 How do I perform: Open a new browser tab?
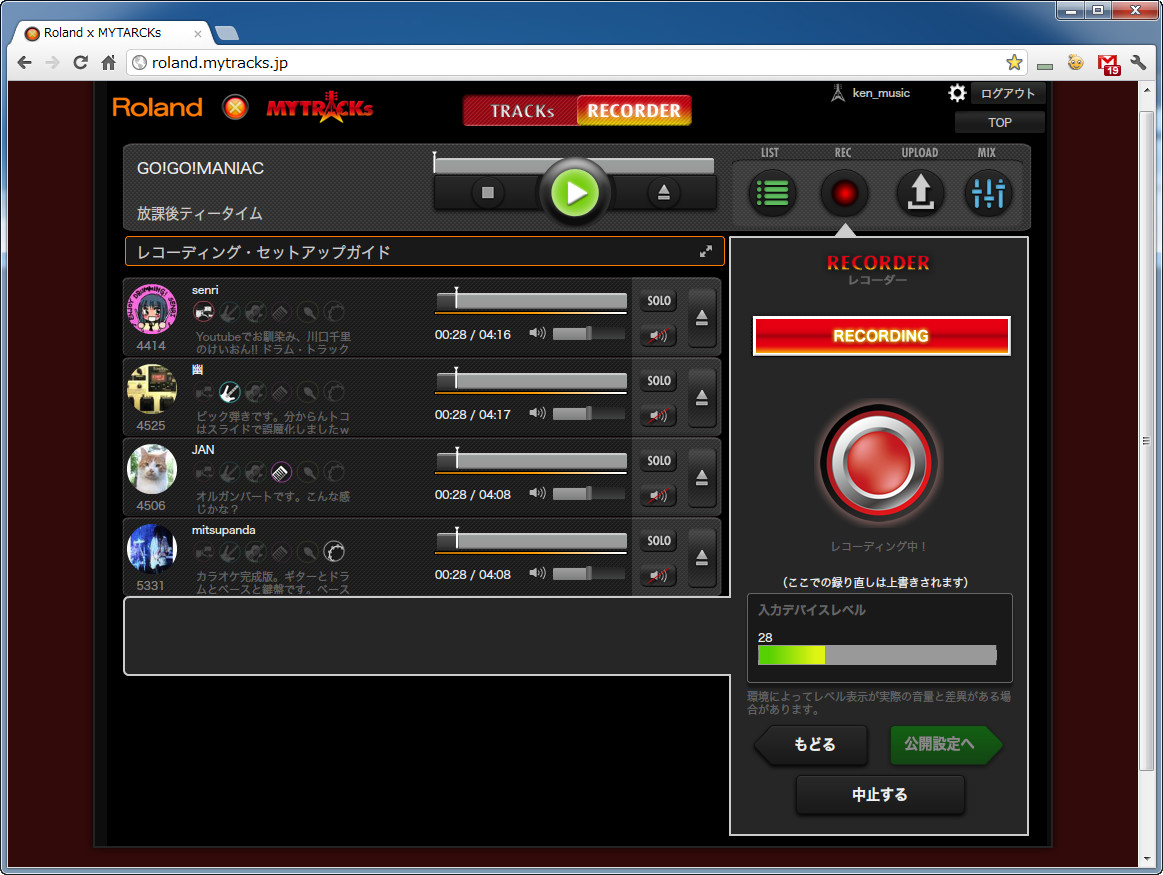tap(226, 33)
